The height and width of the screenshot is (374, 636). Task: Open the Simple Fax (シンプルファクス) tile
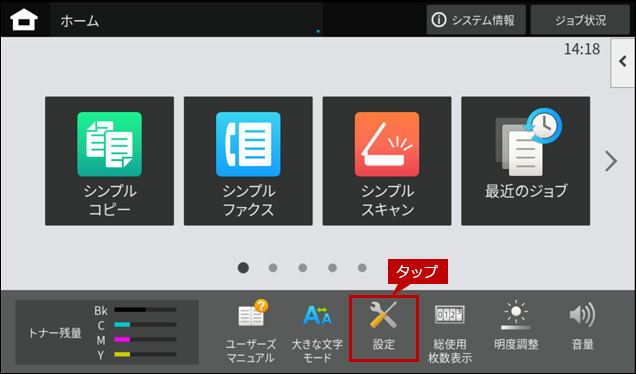[248, 161]
